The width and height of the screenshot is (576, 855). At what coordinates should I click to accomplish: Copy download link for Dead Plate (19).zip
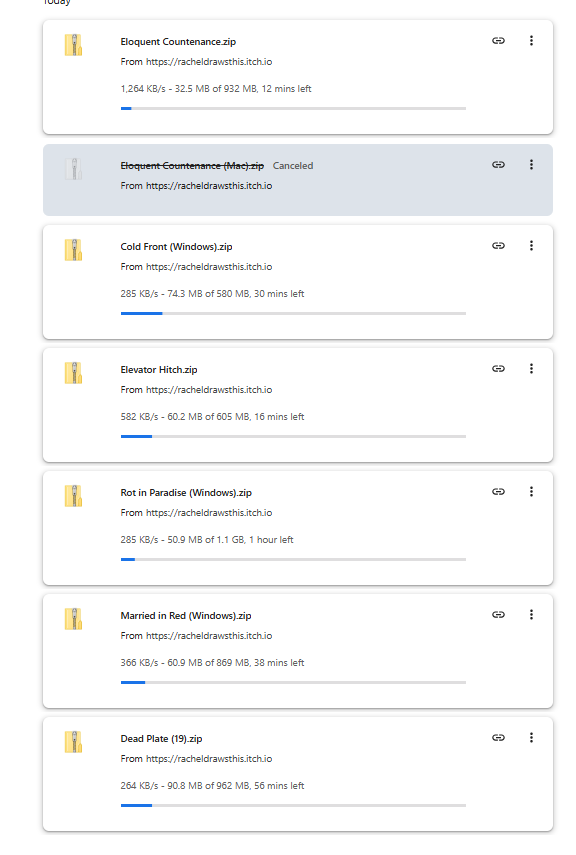point(498,738)
